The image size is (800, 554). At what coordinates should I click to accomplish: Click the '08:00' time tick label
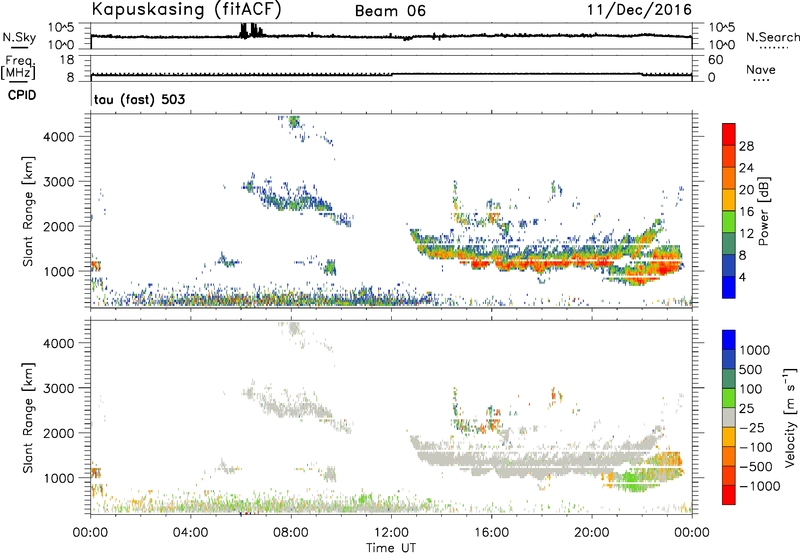pyautogui.click(x=291, y=533)
